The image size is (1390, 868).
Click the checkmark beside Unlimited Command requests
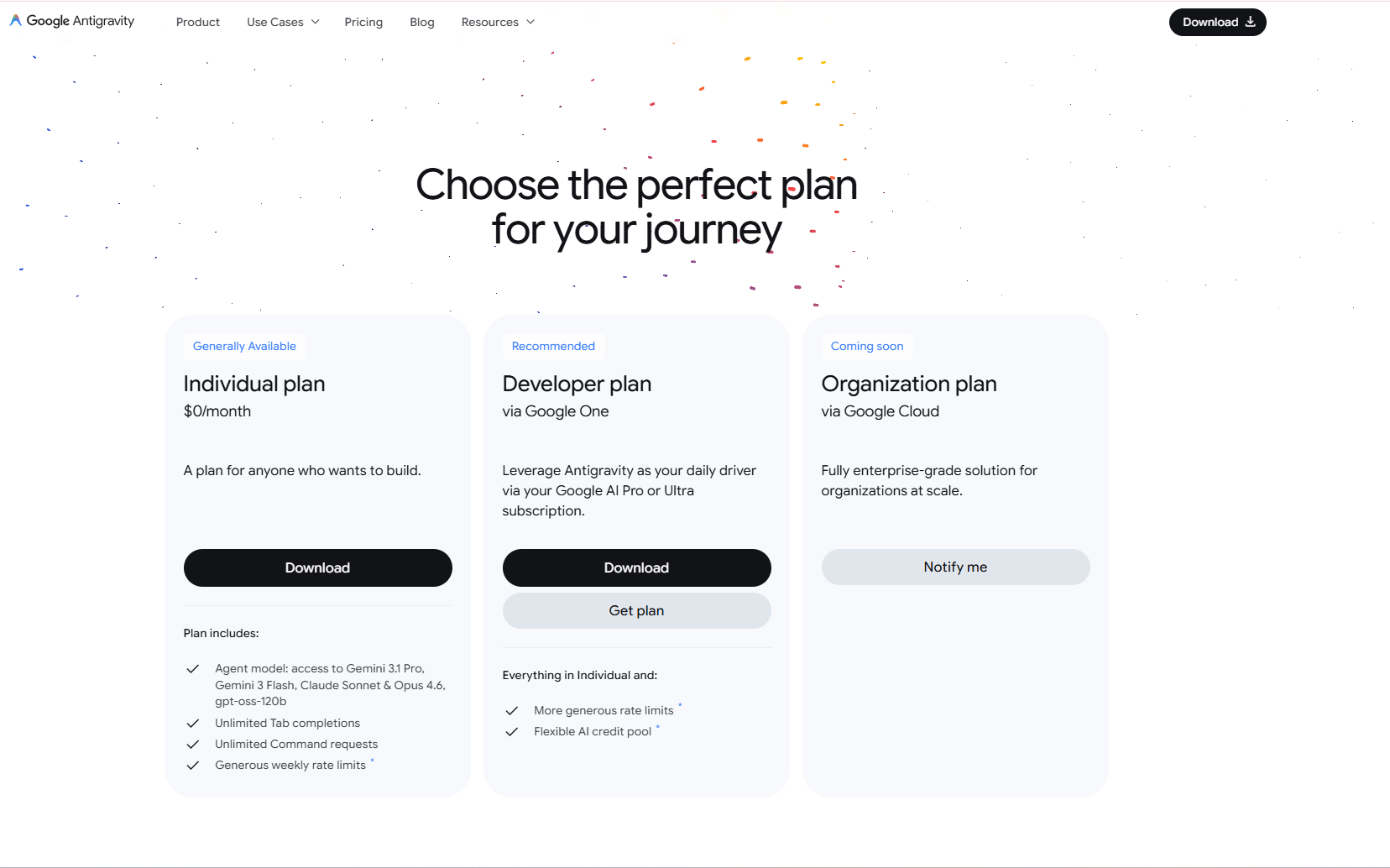pyautogui.click(x=193, y=745)
